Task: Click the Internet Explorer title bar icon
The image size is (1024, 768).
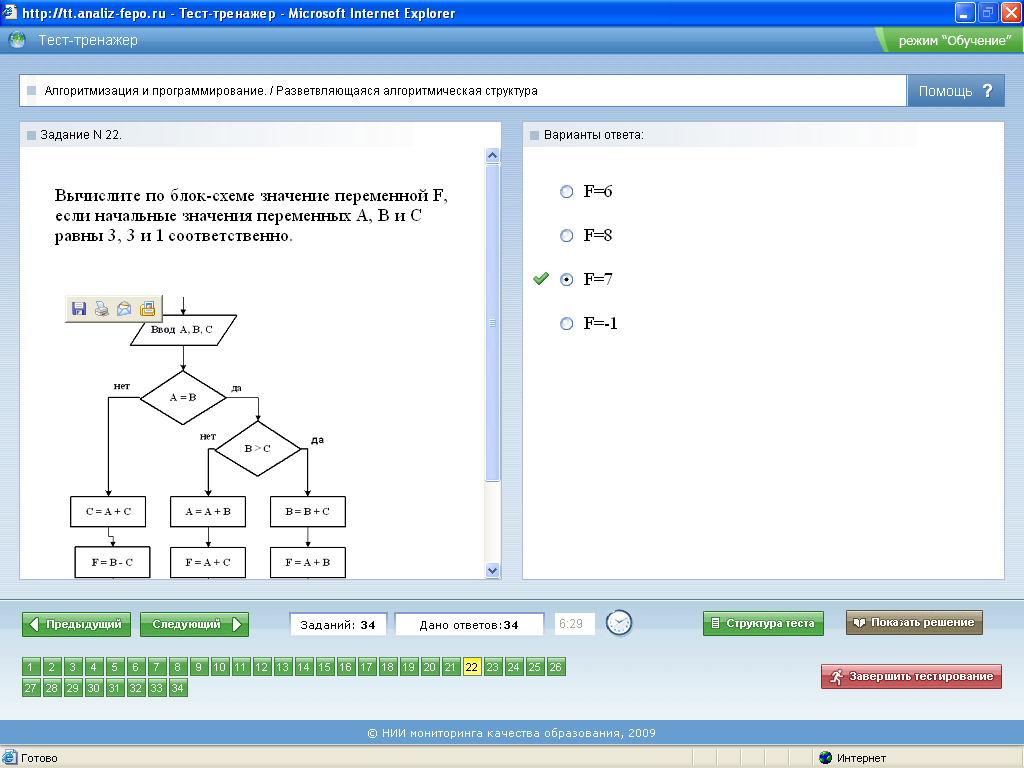Action: 9,12
